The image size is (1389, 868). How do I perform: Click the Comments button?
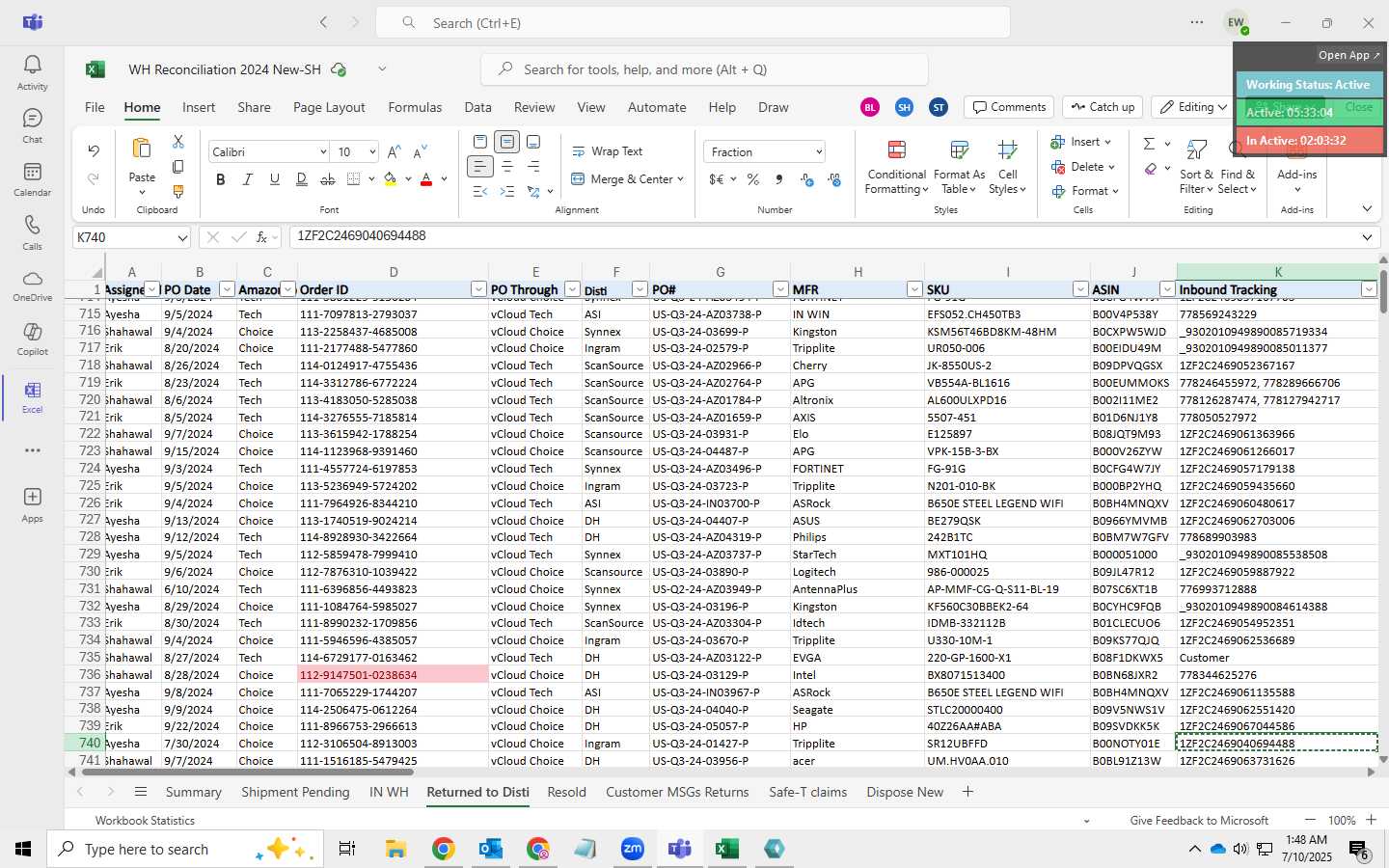(x=1009, y=107)
